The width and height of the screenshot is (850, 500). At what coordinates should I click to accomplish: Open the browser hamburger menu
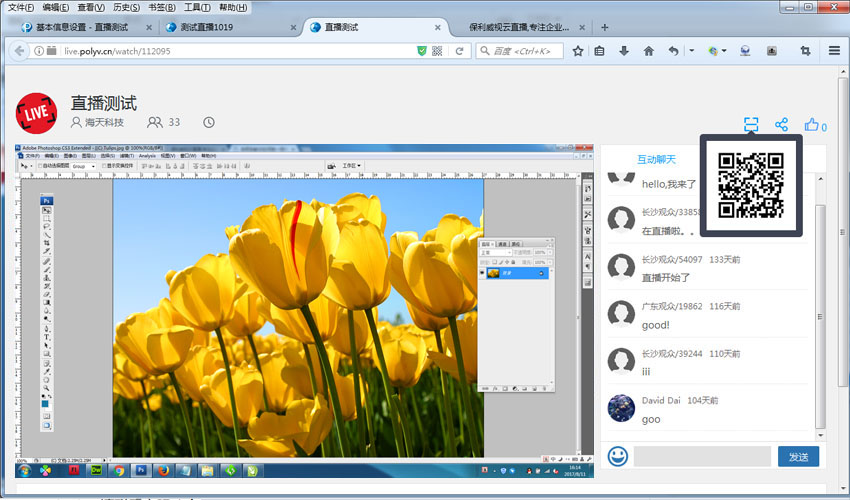point(834,51)
